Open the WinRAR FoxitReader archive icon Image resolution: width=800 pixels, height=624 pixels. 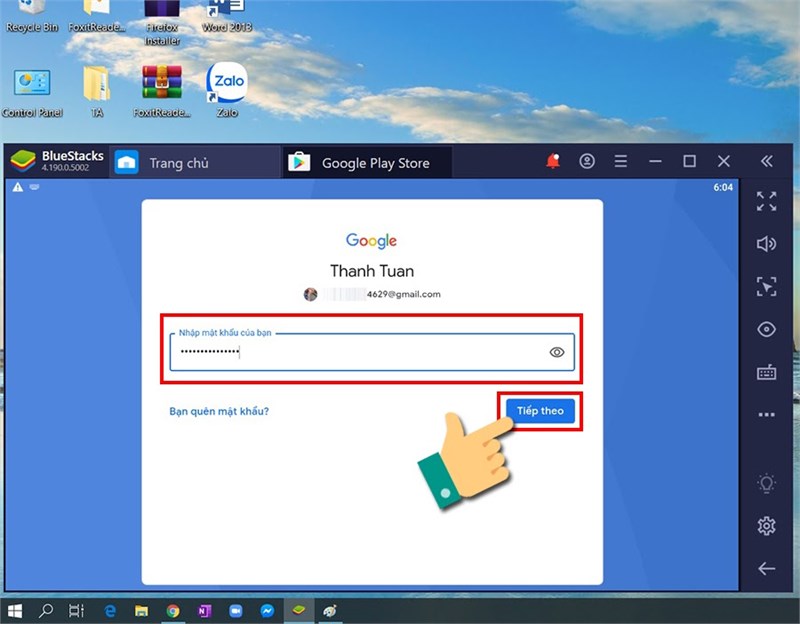(162, 92)
